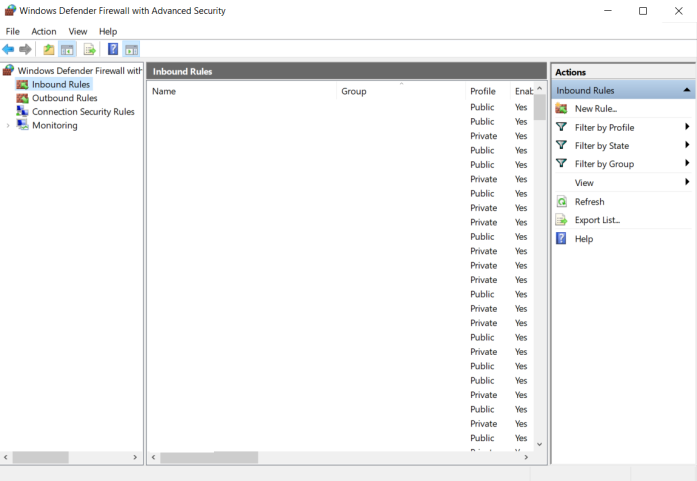The image size is (697, 481).
Task: Open the File menu
Action: (x=12, y=32)
